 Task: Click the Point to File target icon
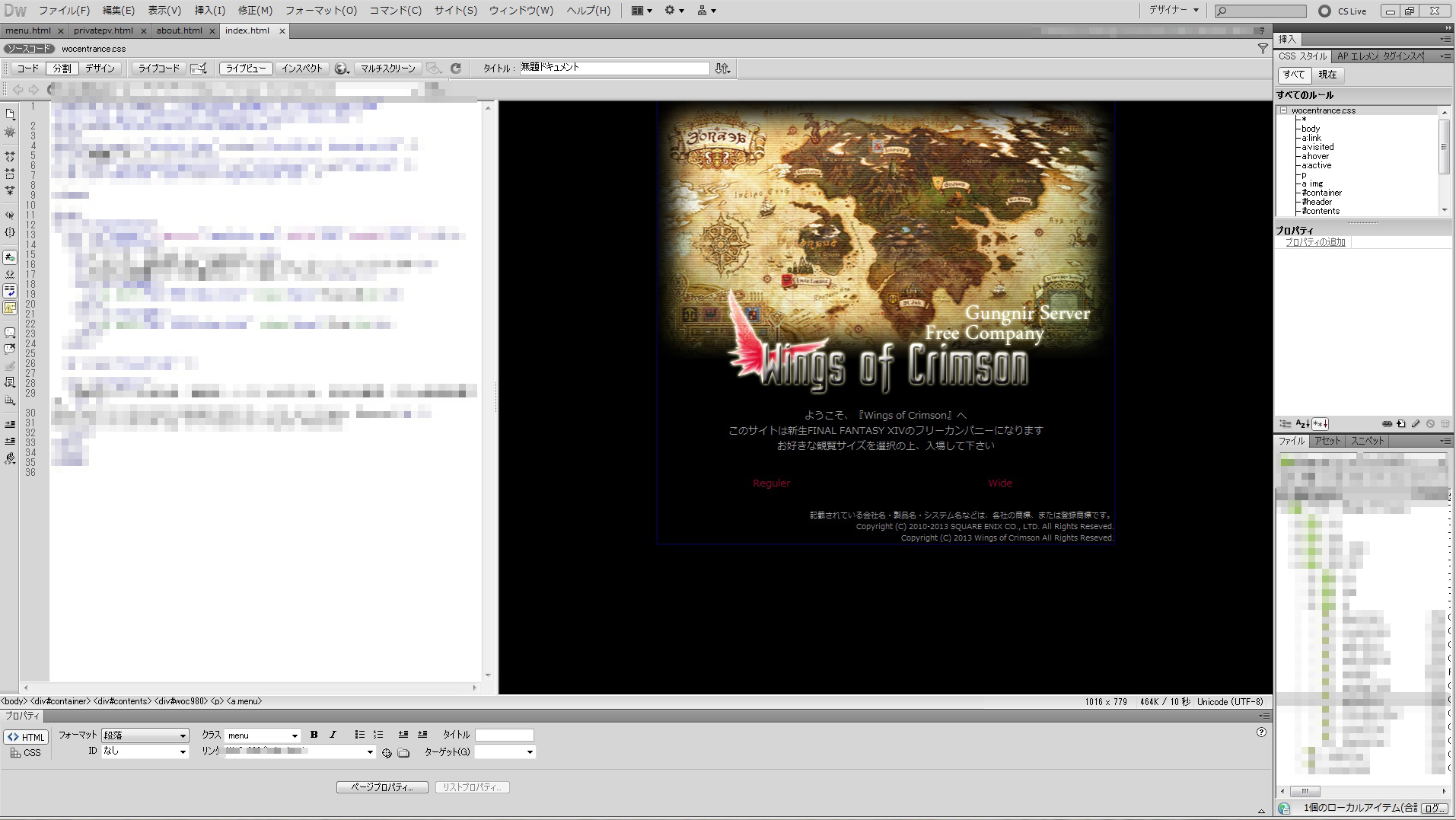pos(387,753)
